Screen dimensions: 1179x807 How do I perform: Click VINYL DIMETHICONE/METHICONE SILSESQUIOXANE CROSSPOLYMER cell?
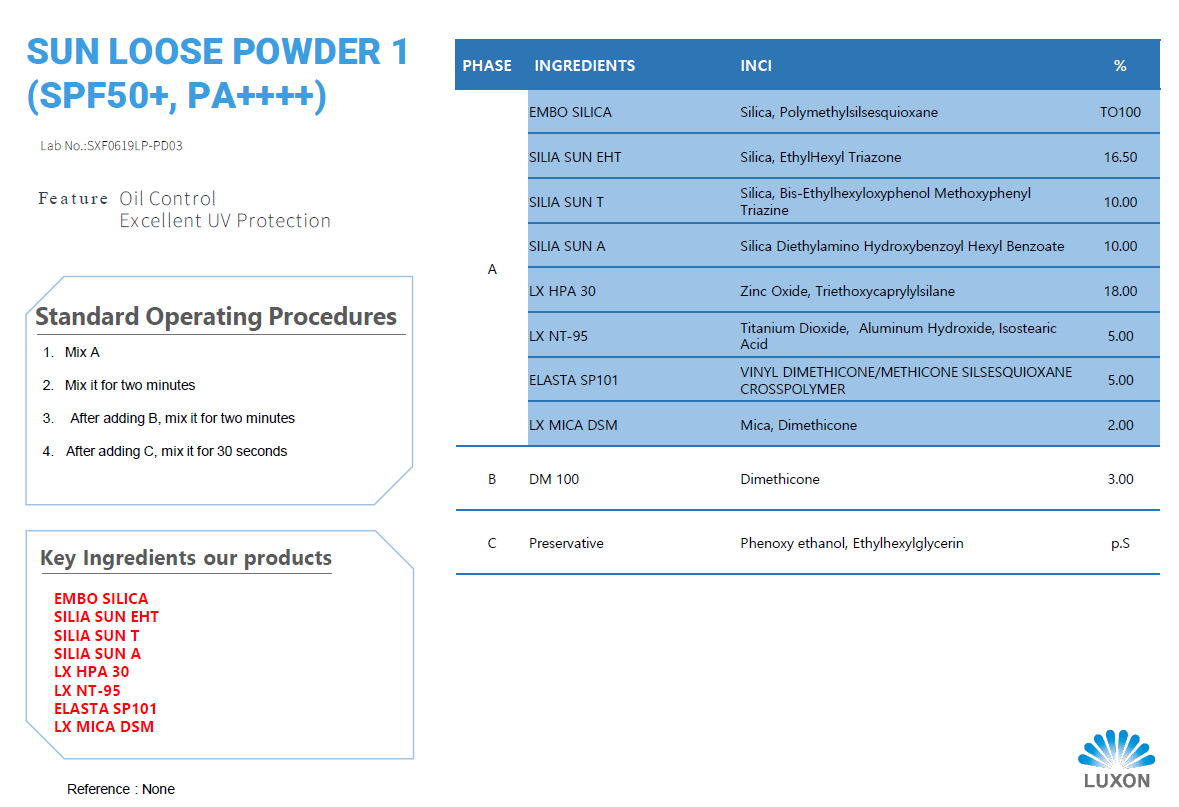pos(906,381)
